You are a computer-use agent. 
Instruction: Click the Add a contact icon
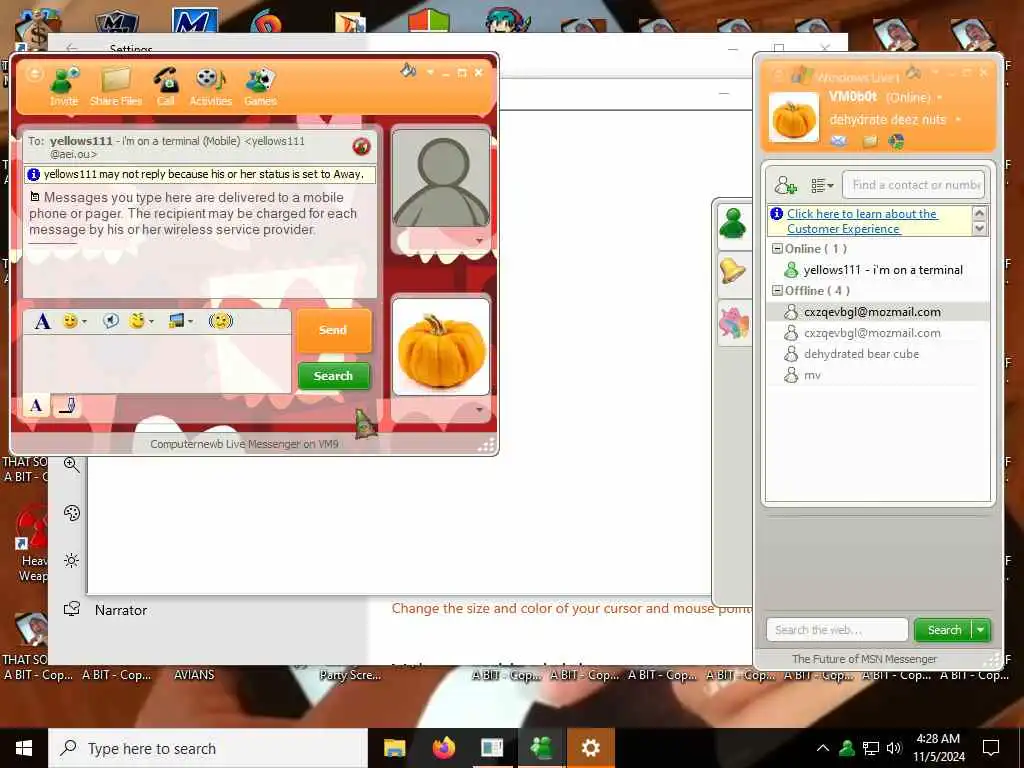click(x=785, y=185)
